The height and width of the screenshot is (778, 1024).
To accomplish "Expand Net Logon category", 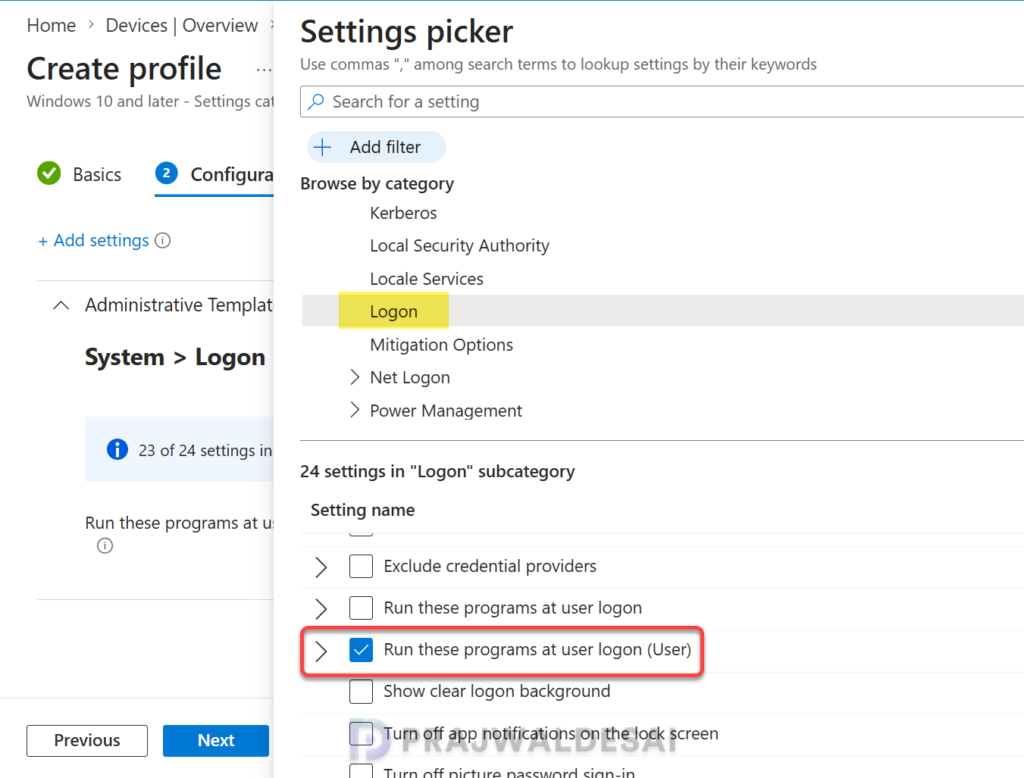I will [355, 377].
